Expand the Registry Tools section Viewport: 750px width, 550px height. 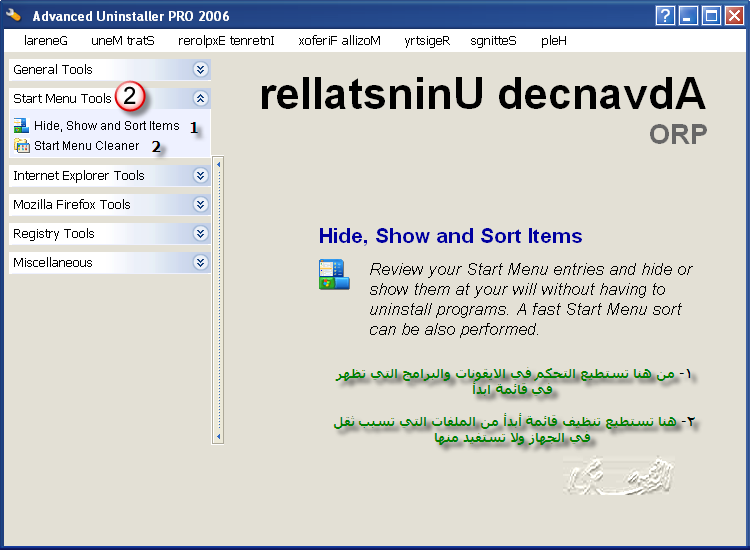pos(200,233)
